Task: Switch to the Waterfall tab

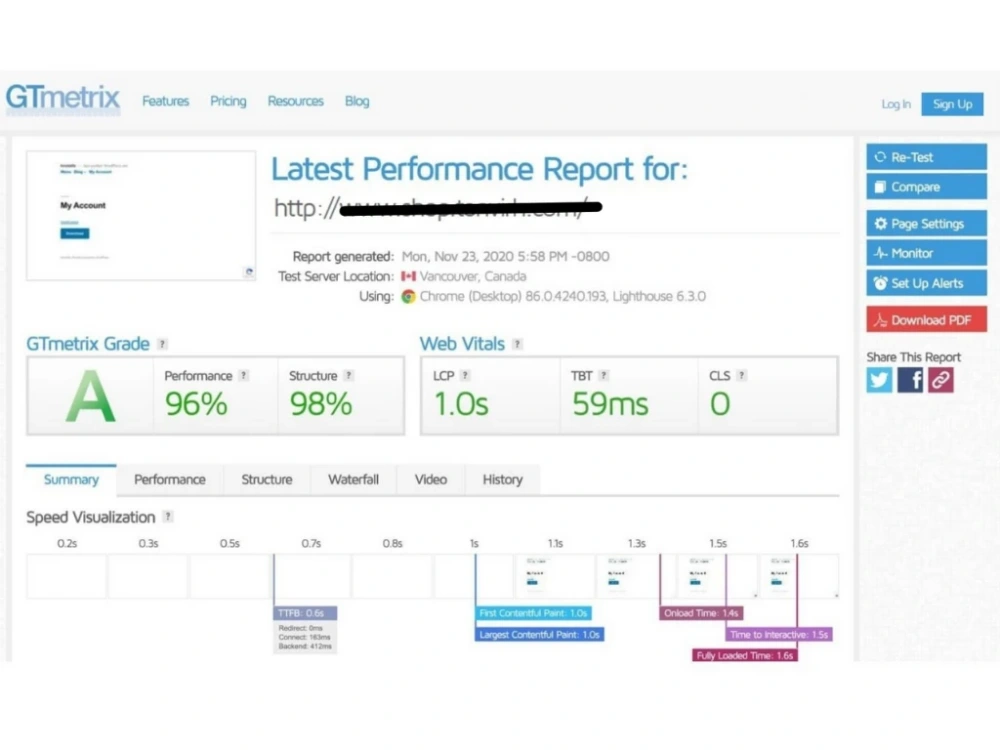Action: click(353, 480)
